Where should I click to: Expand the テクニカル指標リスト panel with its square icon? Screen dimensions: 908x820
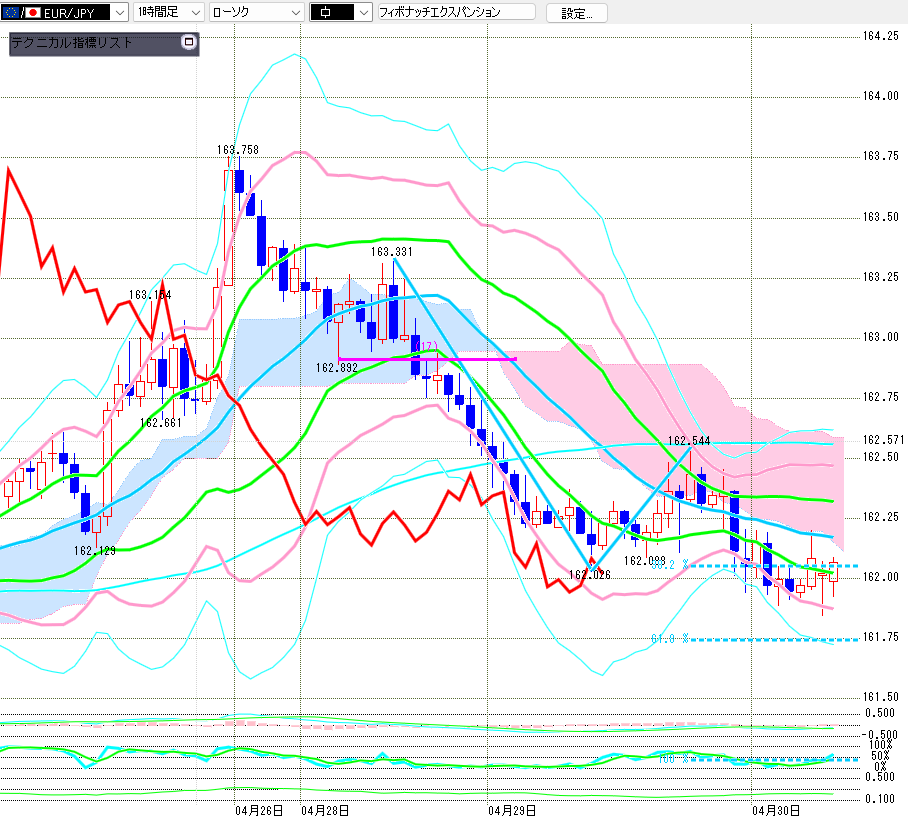click(189, 42)
